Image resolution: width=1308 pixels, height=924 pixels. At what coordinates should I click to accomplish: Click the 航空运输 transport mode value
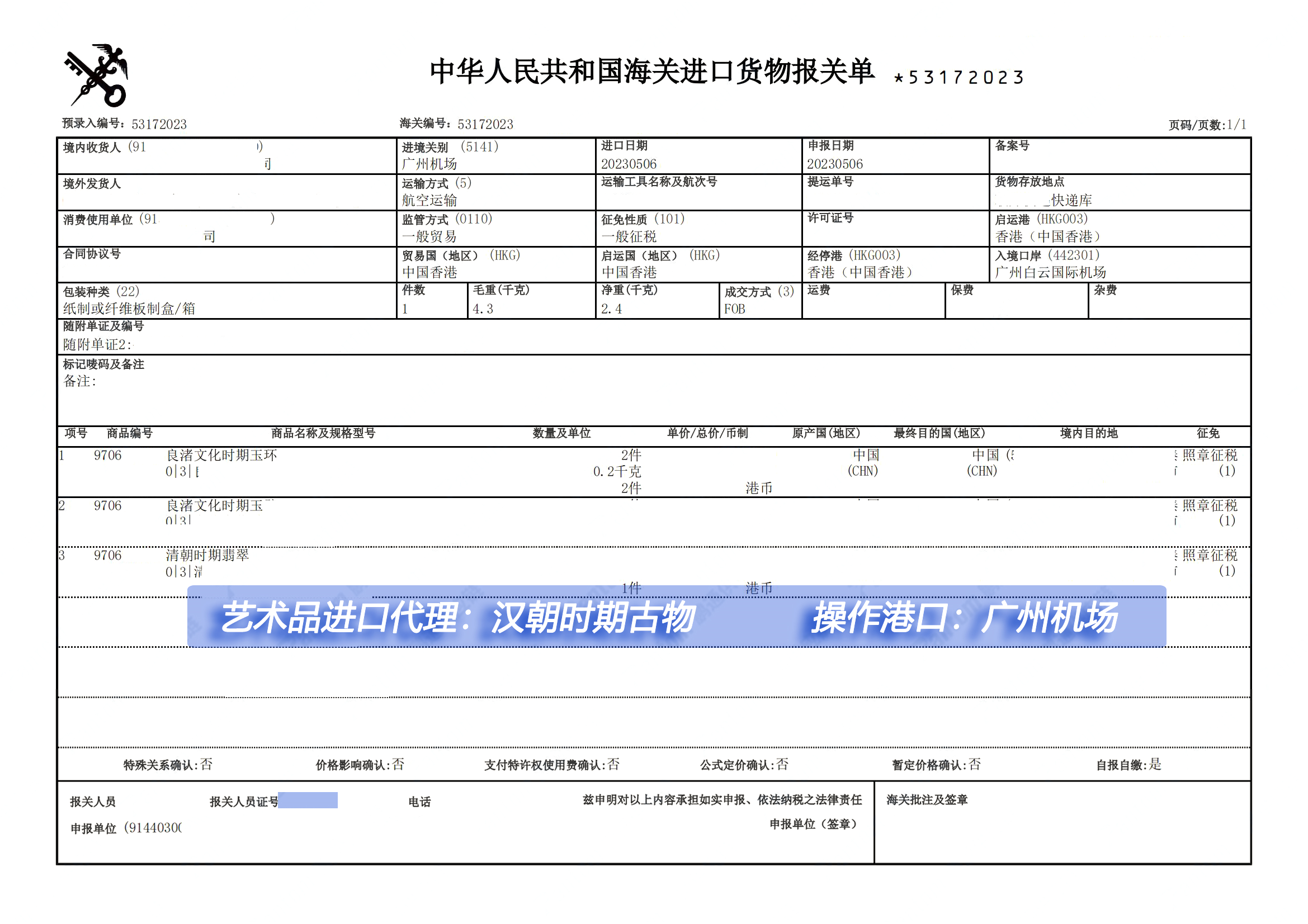(x=429, y=200)
